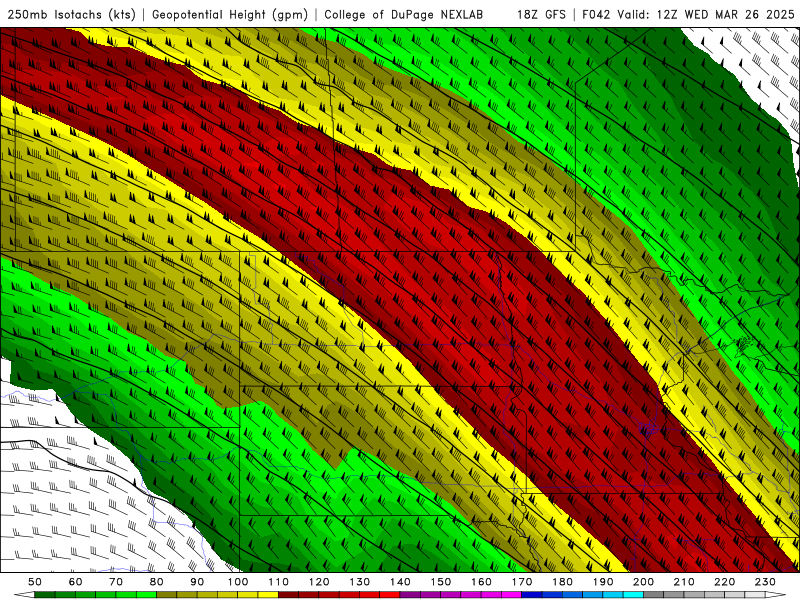This screenshot has width=800, height=600.
Task: Click the '18Z GFS' model run label
Action: 541,15
